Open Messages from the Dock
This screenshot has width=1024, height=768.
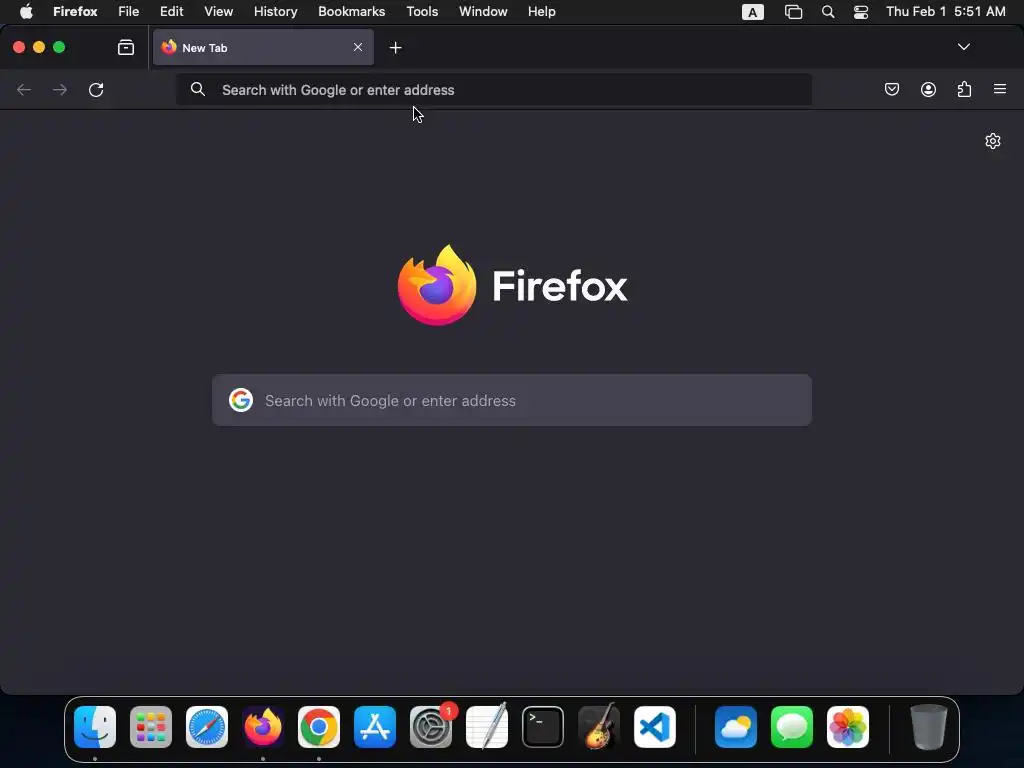792,727
